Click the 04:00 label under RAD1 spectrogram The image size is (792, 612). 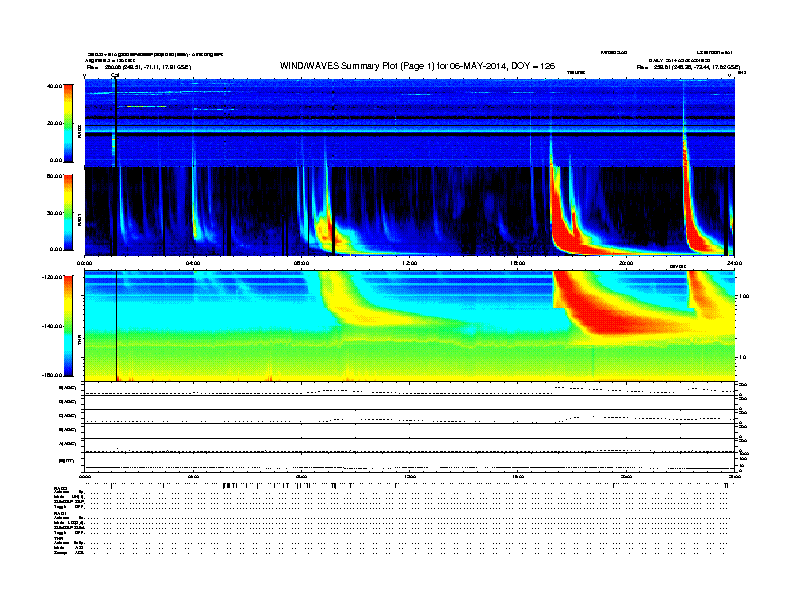pos(193,263)
